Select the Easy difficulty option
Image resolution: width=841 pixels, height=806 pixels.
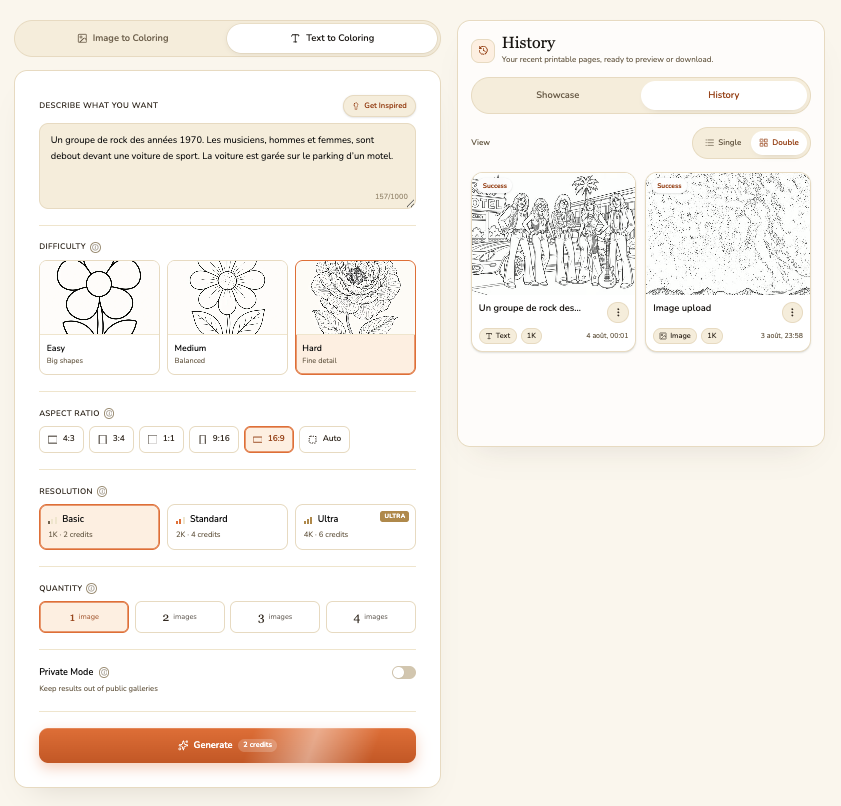99,317
